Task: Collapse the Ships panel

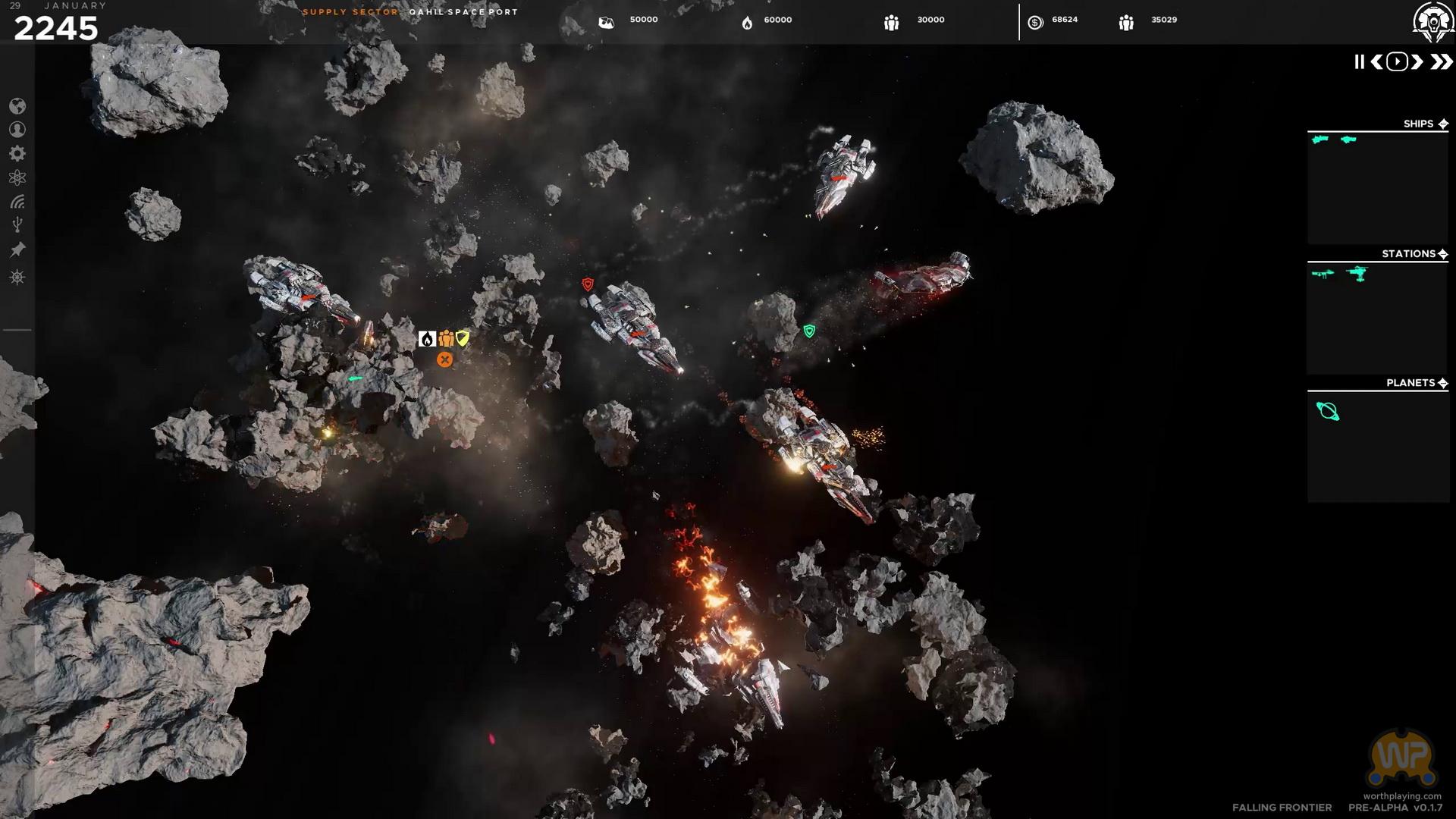Action: [1443, 124]
